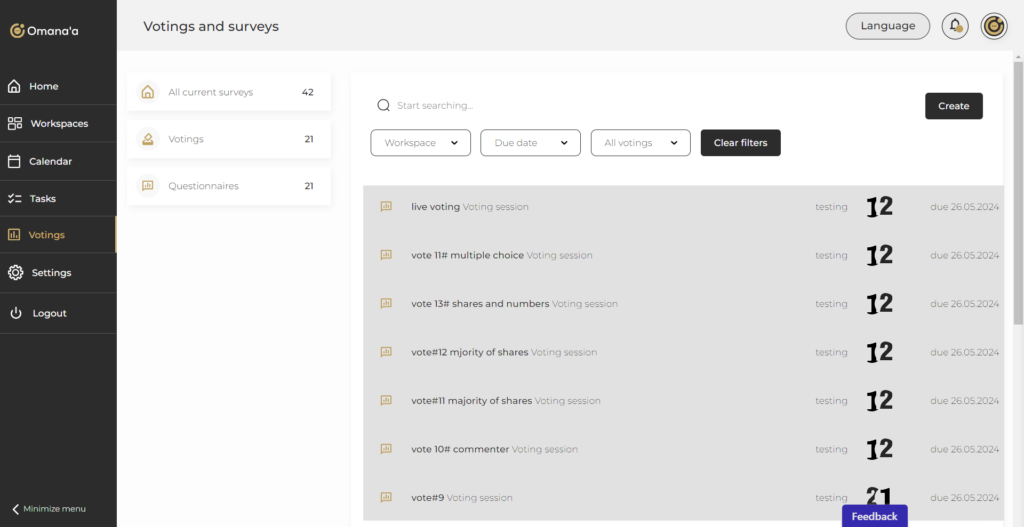Expand the All votings dropdown
Image resolution: width=1024 pixels, height=527 pixels.
pyautogui.click(x=640, y=143)
